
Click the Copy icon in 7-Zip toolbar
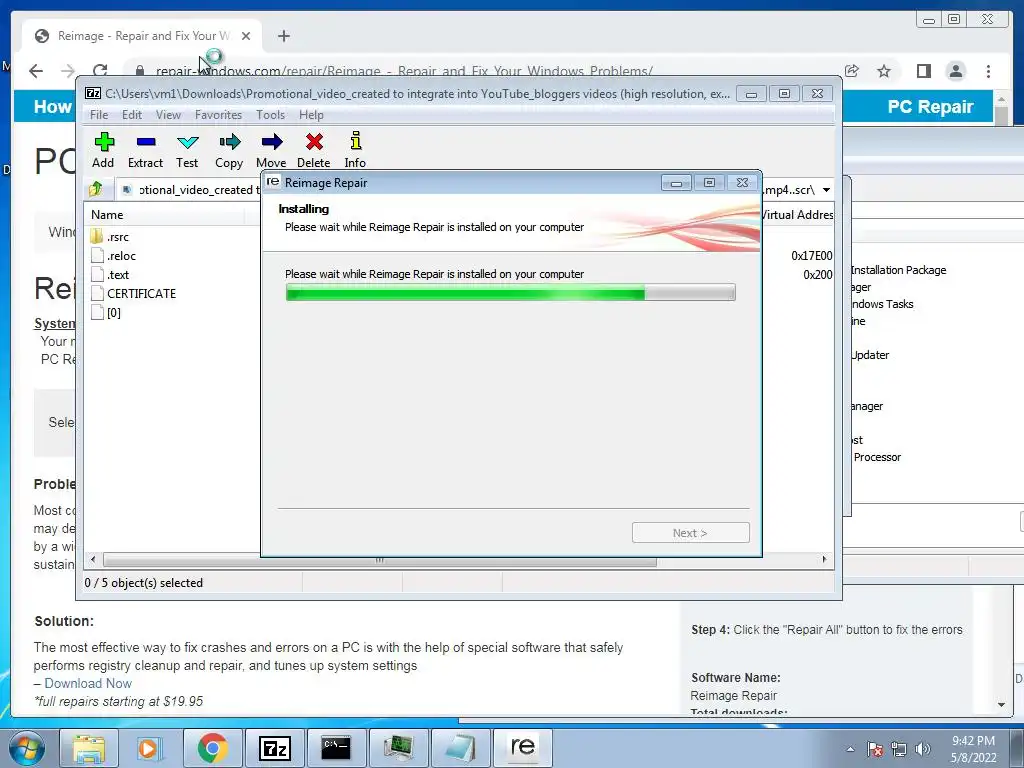point(229,142)
